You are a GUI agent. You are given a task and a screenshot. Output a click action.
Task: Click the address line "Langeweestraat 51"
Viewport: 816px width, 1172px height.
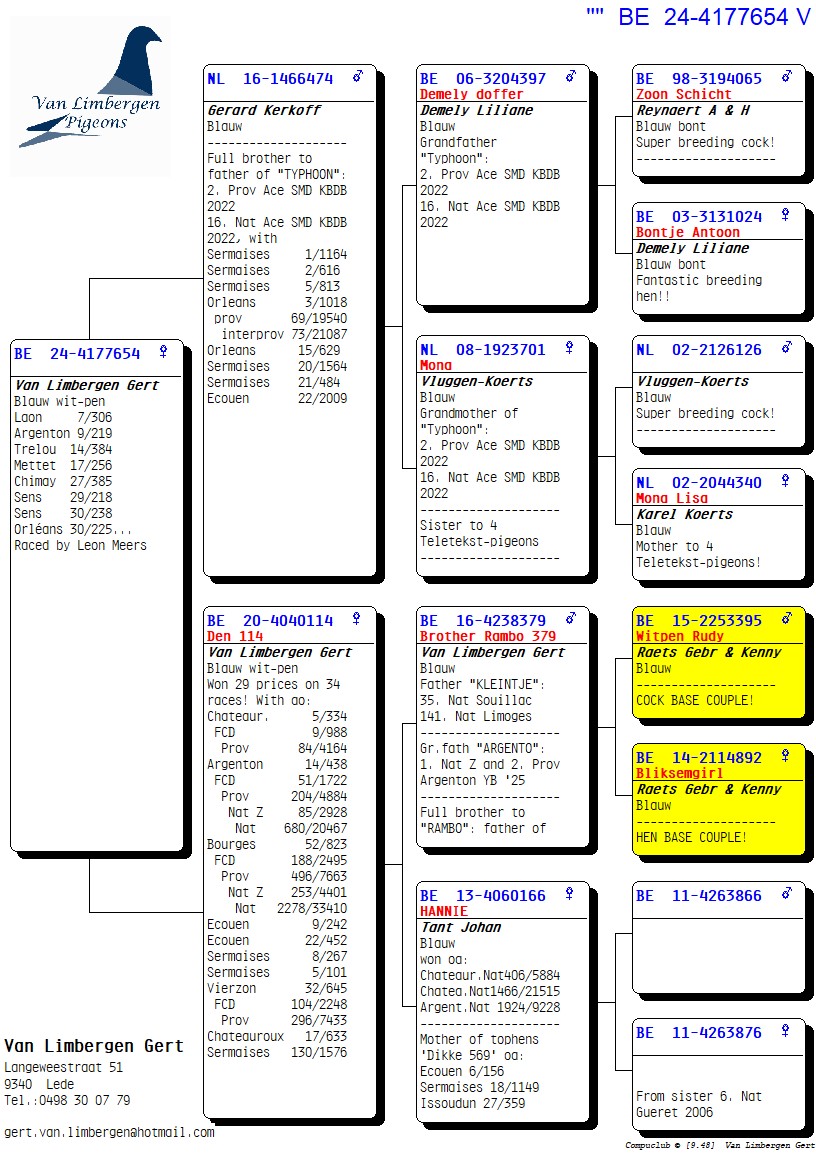click(63, 1068)
